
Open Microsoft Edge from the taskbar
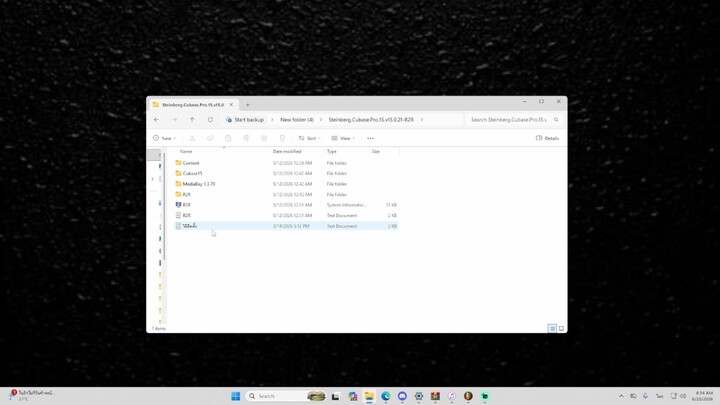pyautogui.click(x=386, y=396)
